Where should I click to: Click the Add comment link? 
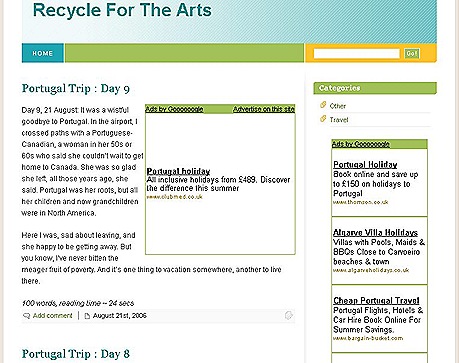point(53,316)
